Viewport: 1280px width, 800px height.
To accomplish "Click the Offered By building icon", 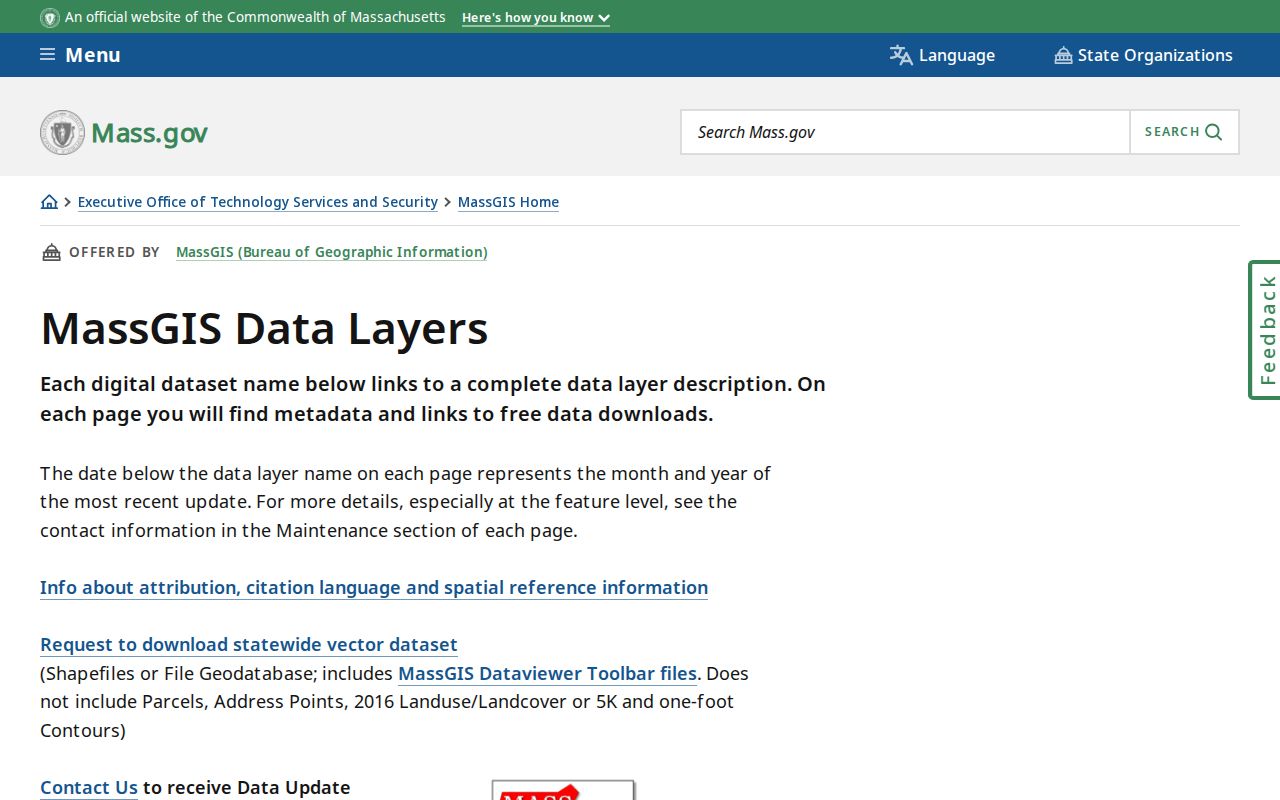I will pyautogui.click(x=51, y=252).
